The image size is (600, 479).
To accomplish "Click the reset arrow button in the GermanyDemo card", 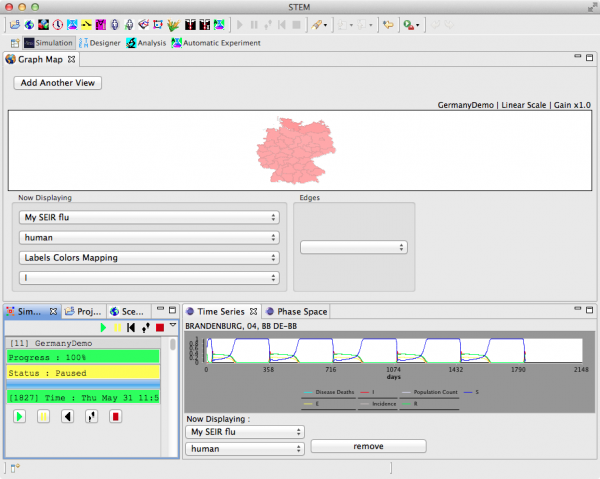I will [x=67, y=416].
